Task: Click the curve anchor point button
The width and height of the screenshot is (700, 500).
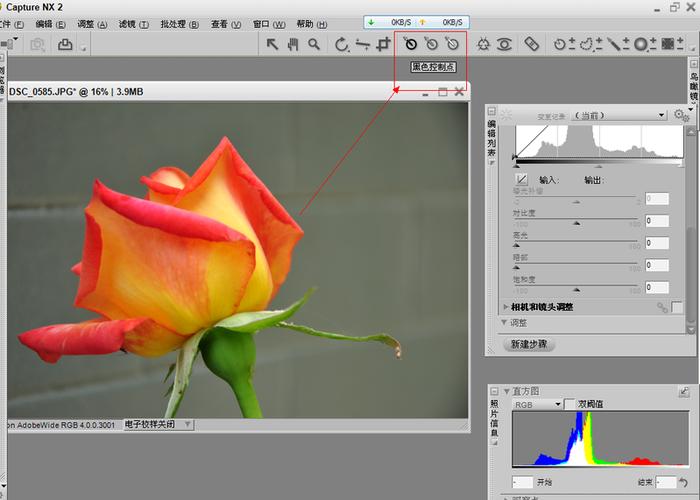Action: [521, 179]
